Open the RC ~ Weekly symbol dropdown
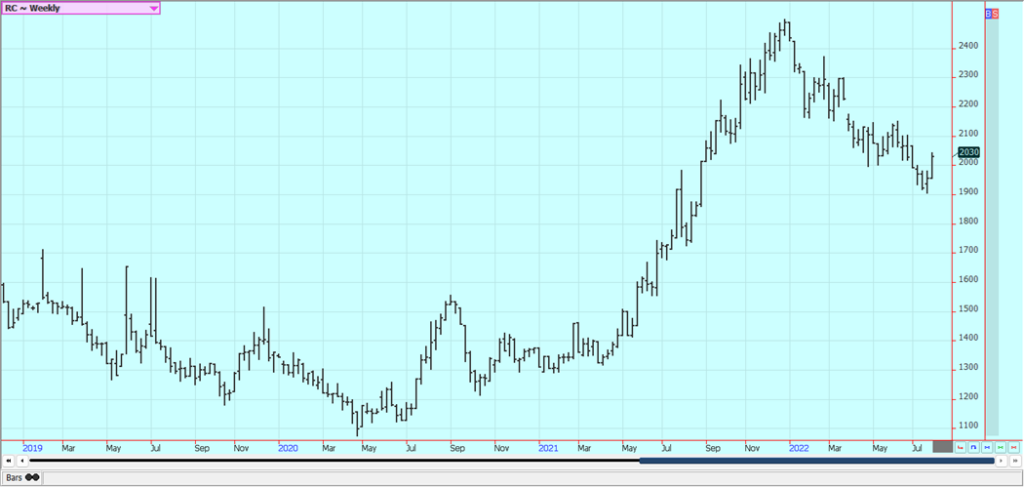Screen dimensions: 1024x487 pyautogui.click(x=80, y=8)
